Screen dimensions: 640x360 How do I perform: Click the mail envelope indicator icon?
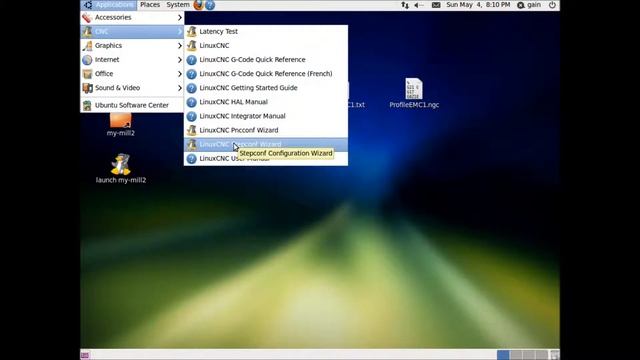pyautogui.click(x=436, y=5)
